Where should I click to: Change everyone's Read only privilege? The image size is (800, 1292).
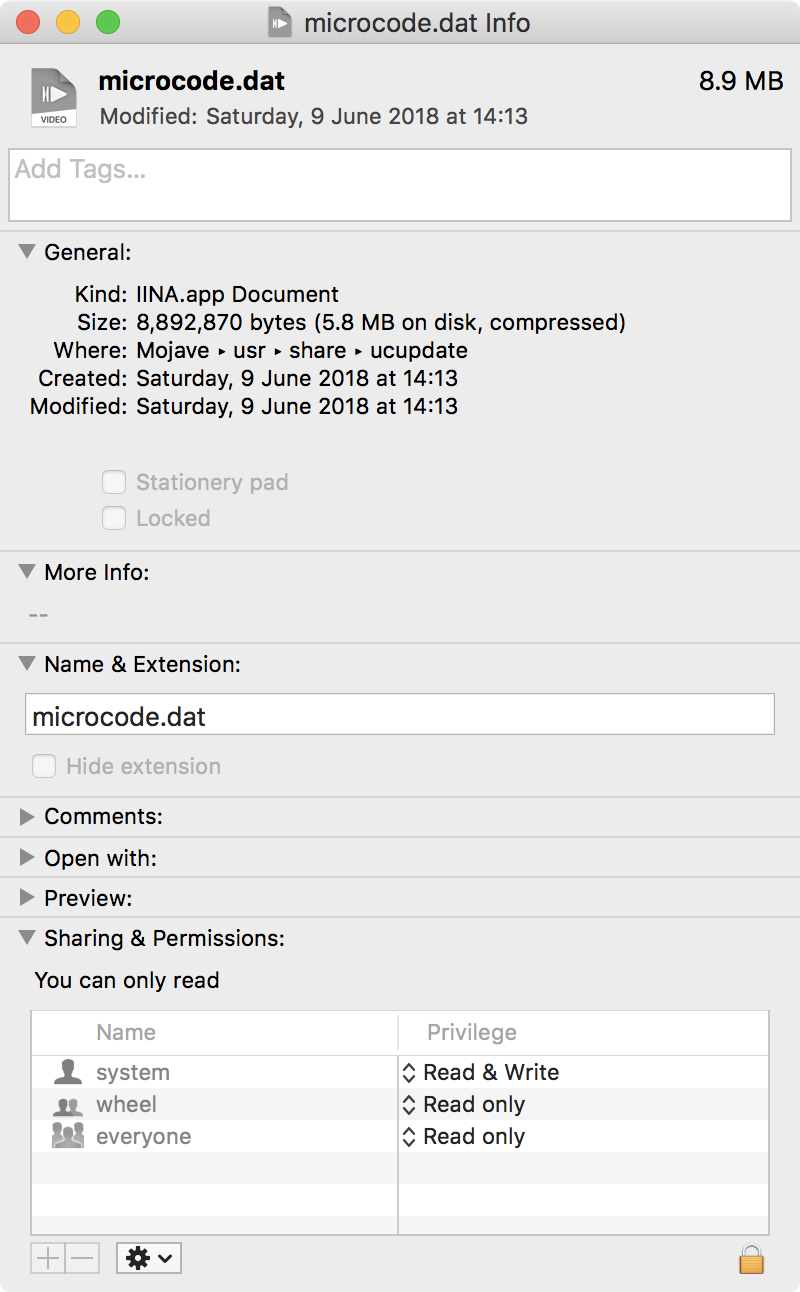(464, 1137)
